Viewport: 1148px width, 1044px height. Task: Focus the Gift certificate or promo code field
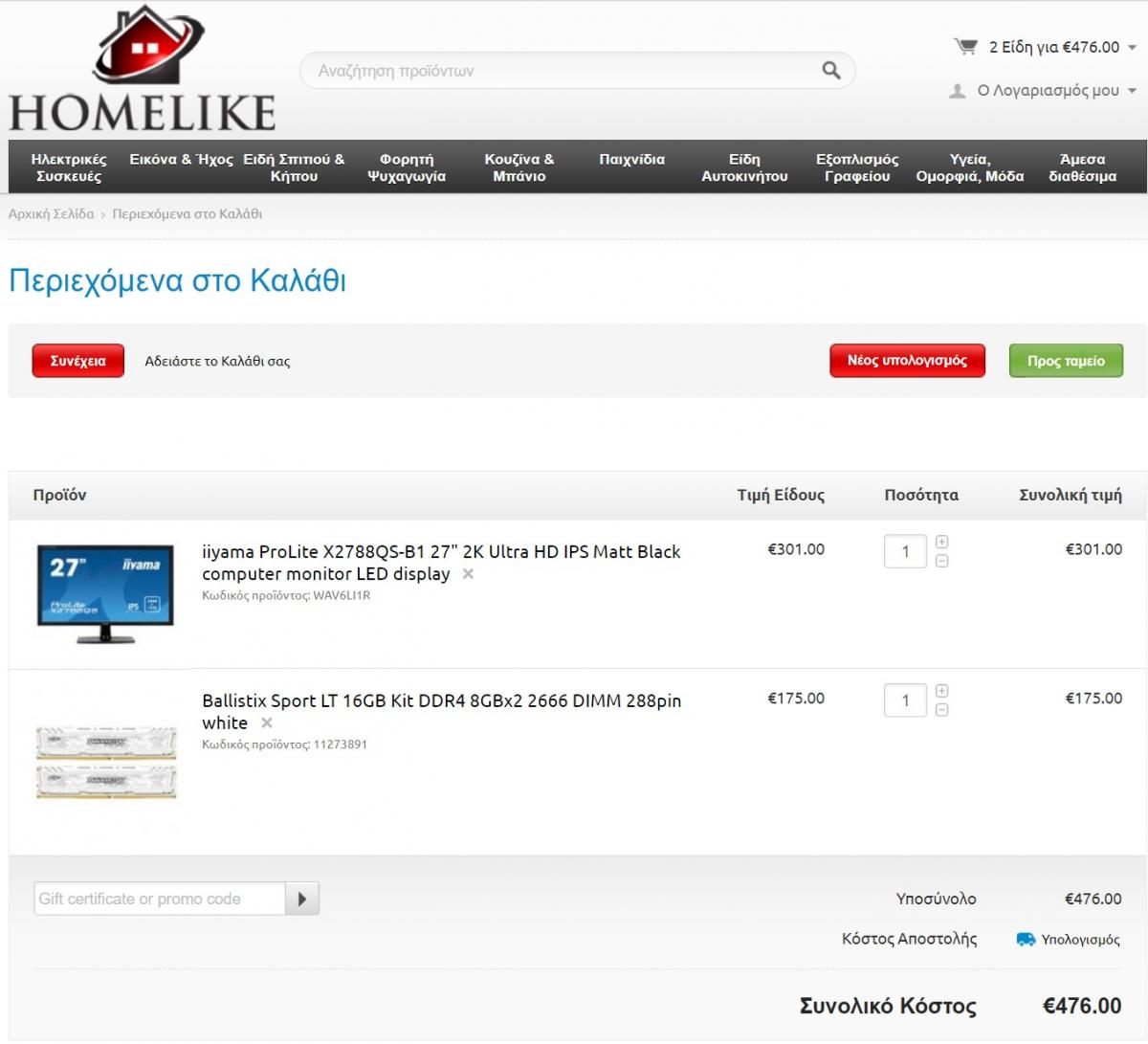coord(160,899)
